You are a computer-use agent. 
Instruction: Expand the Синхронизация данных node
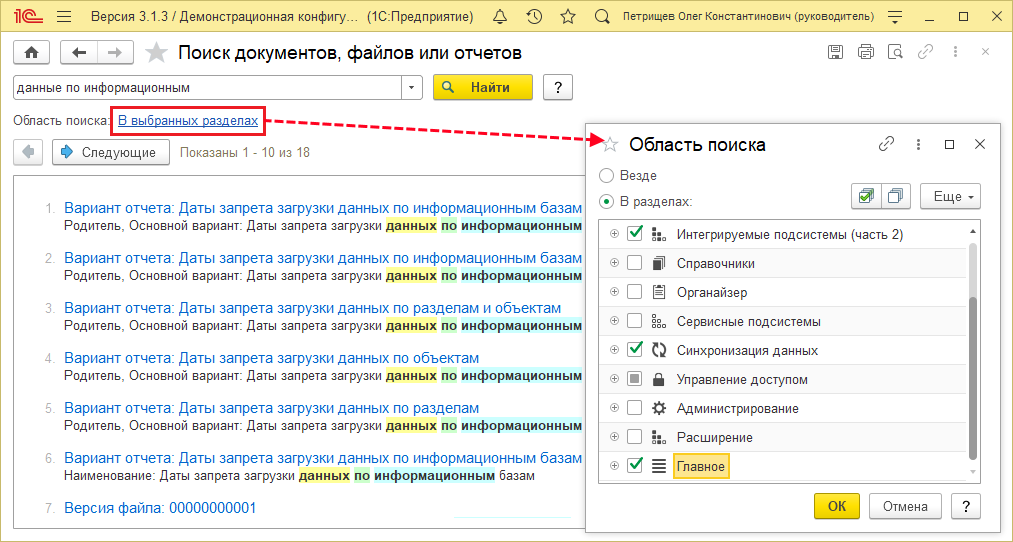coord(614,350)
